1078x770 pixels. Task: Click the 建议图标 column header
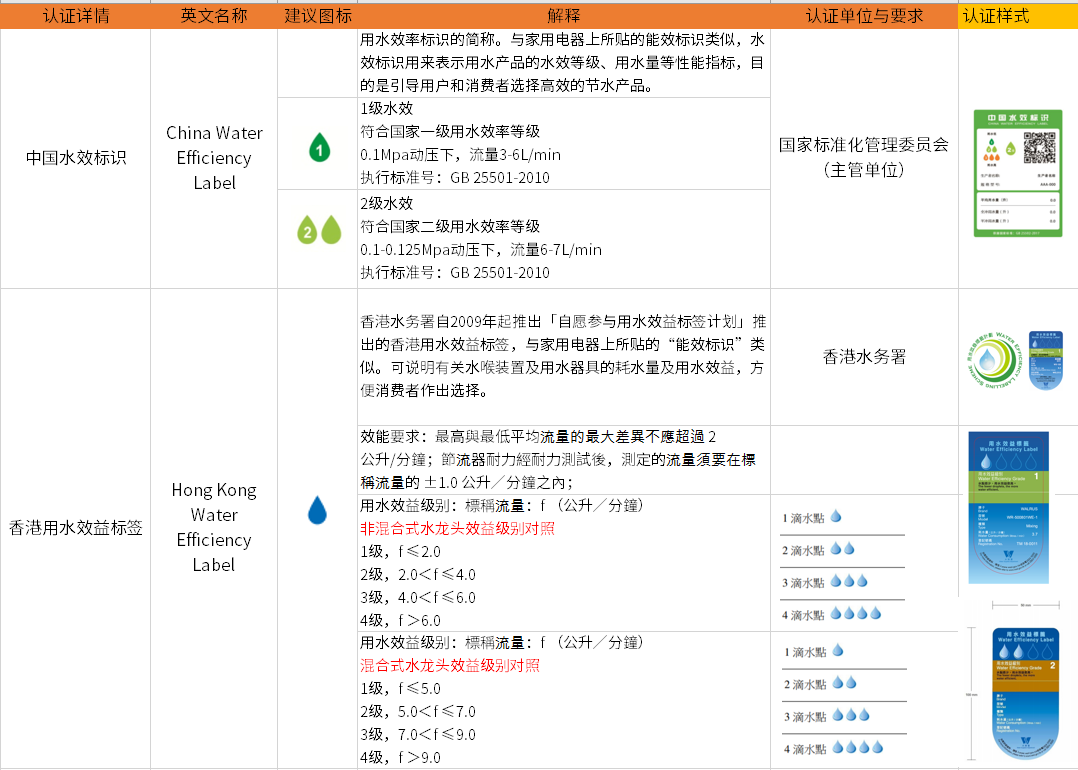point(318,15)
